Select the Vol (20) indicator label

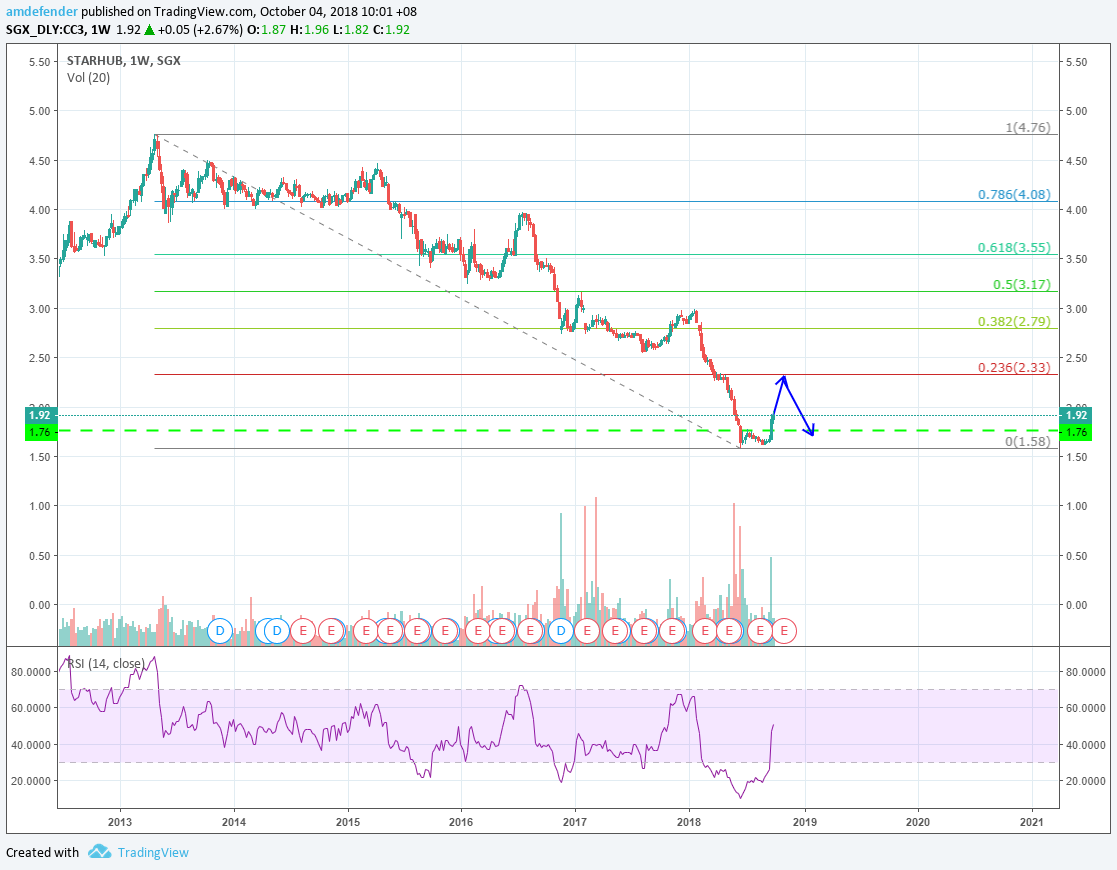(88, 77)
